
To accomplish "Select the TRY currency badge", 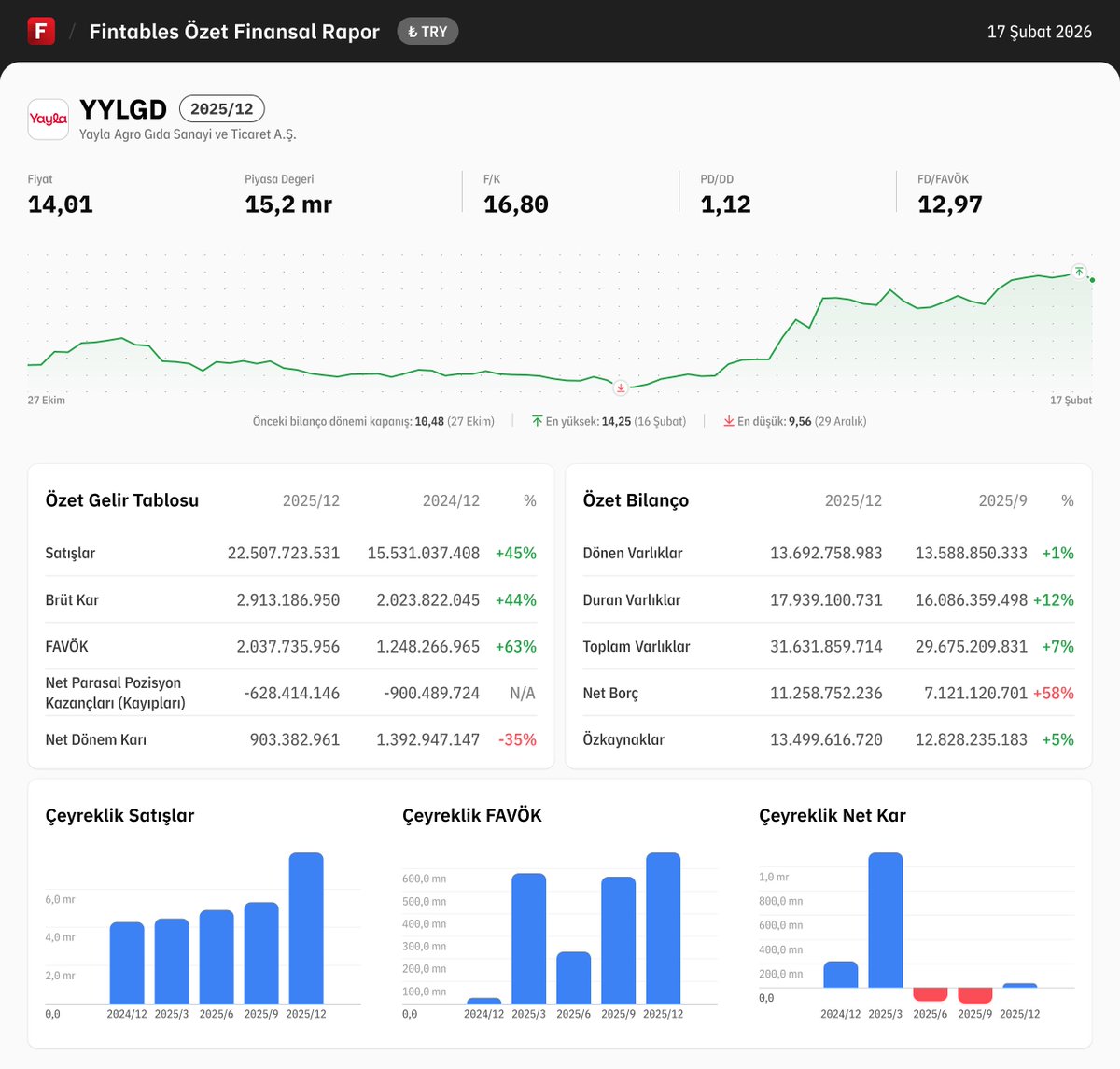I will pos(427,32).
